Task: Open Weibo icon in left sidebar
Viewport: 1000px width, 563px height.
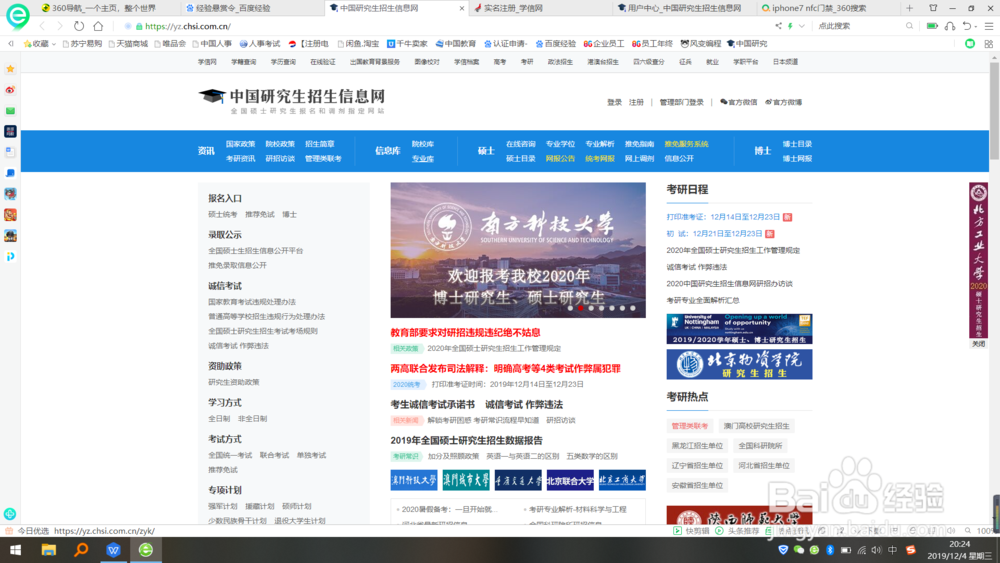Action: pyautogui.click(x=10, y=90)
